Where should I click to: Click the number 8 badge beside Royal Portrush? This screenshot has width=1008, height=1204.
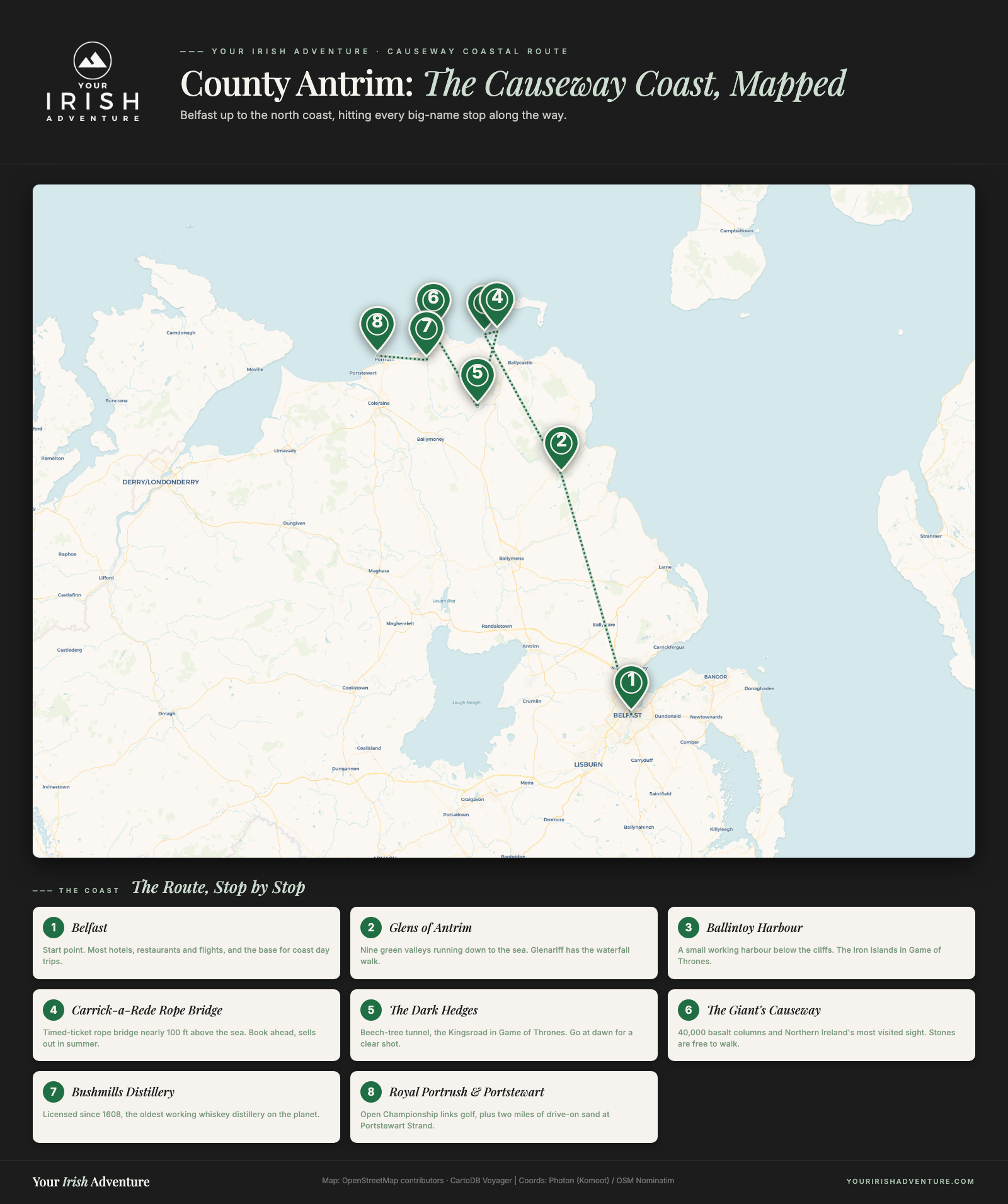click(x=371, y=1092)
